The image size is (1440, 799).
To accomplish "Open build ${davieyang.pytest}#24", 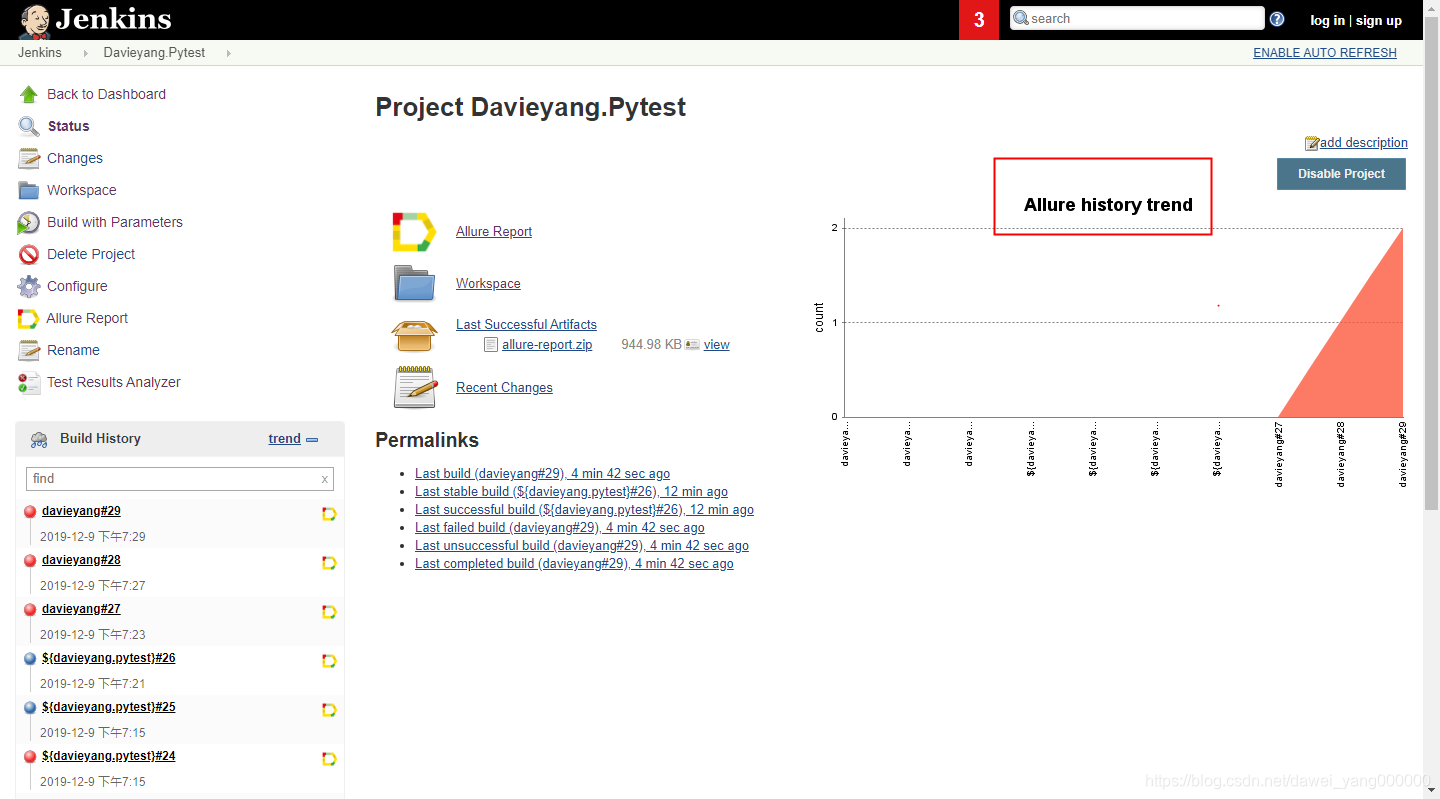I will [109, 756].
